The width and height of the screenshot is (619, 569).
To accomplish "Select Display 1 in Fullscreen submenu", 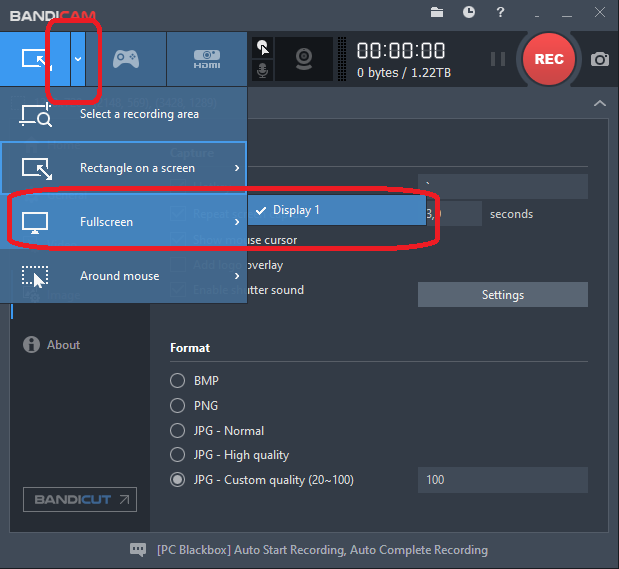I will 296,210.
